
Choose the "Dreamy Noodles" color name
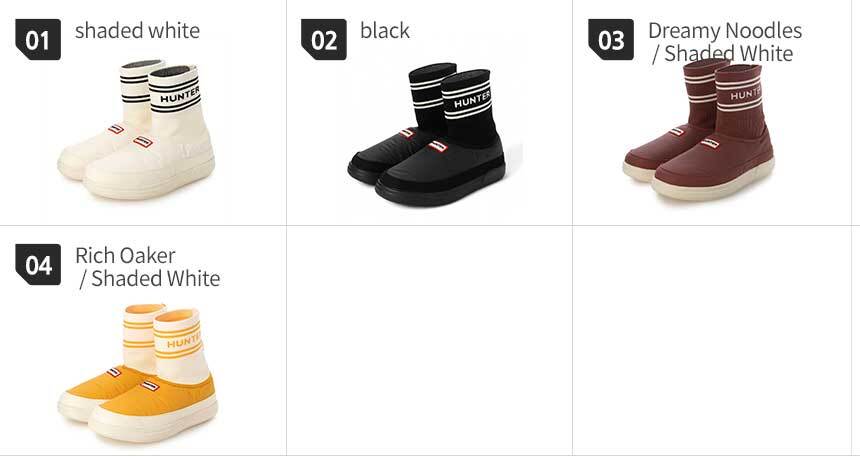[725, 30]
